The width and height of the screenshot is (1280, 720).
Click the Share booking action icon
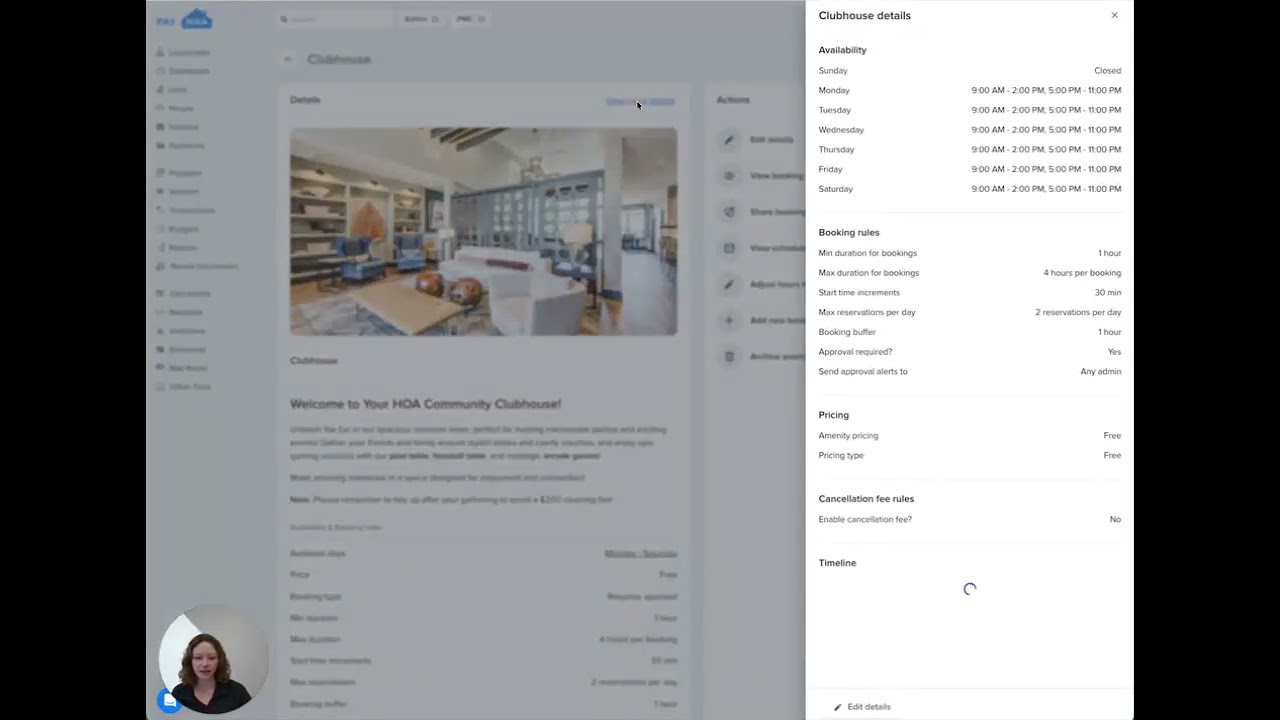729,212
